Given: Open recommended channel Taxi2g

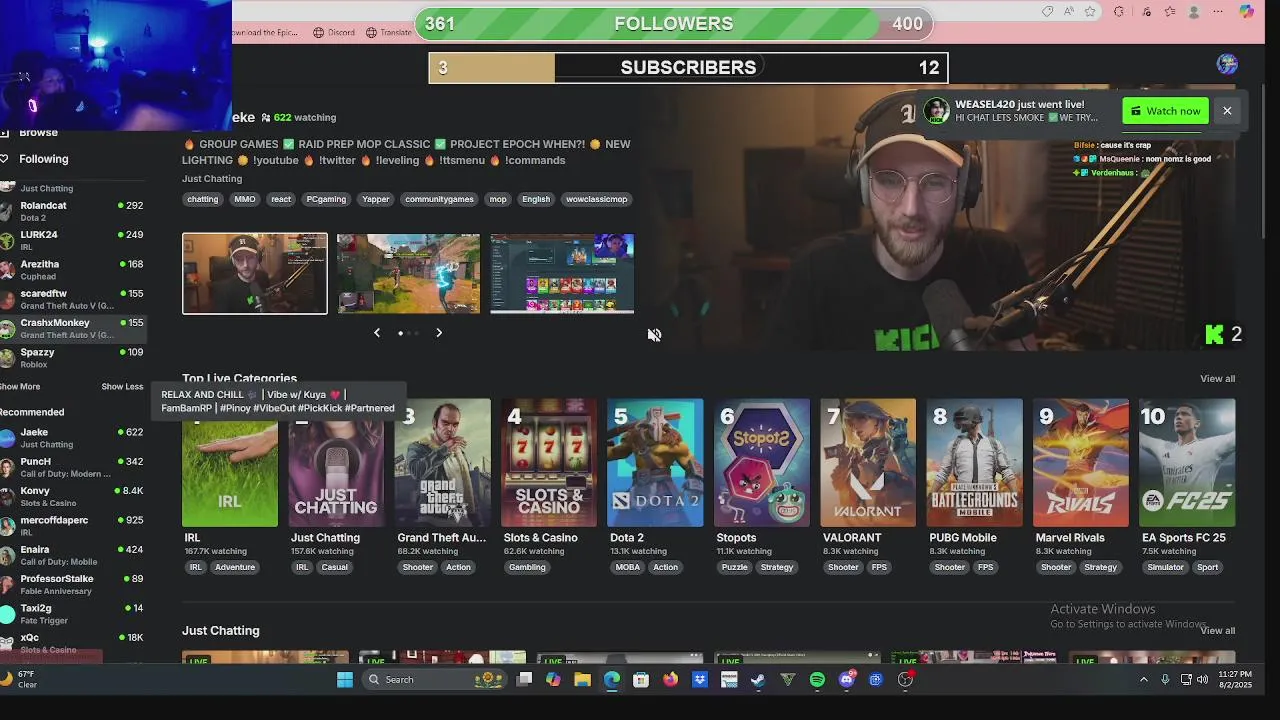Looking at the screenshot, I should [x=72, y=614].
